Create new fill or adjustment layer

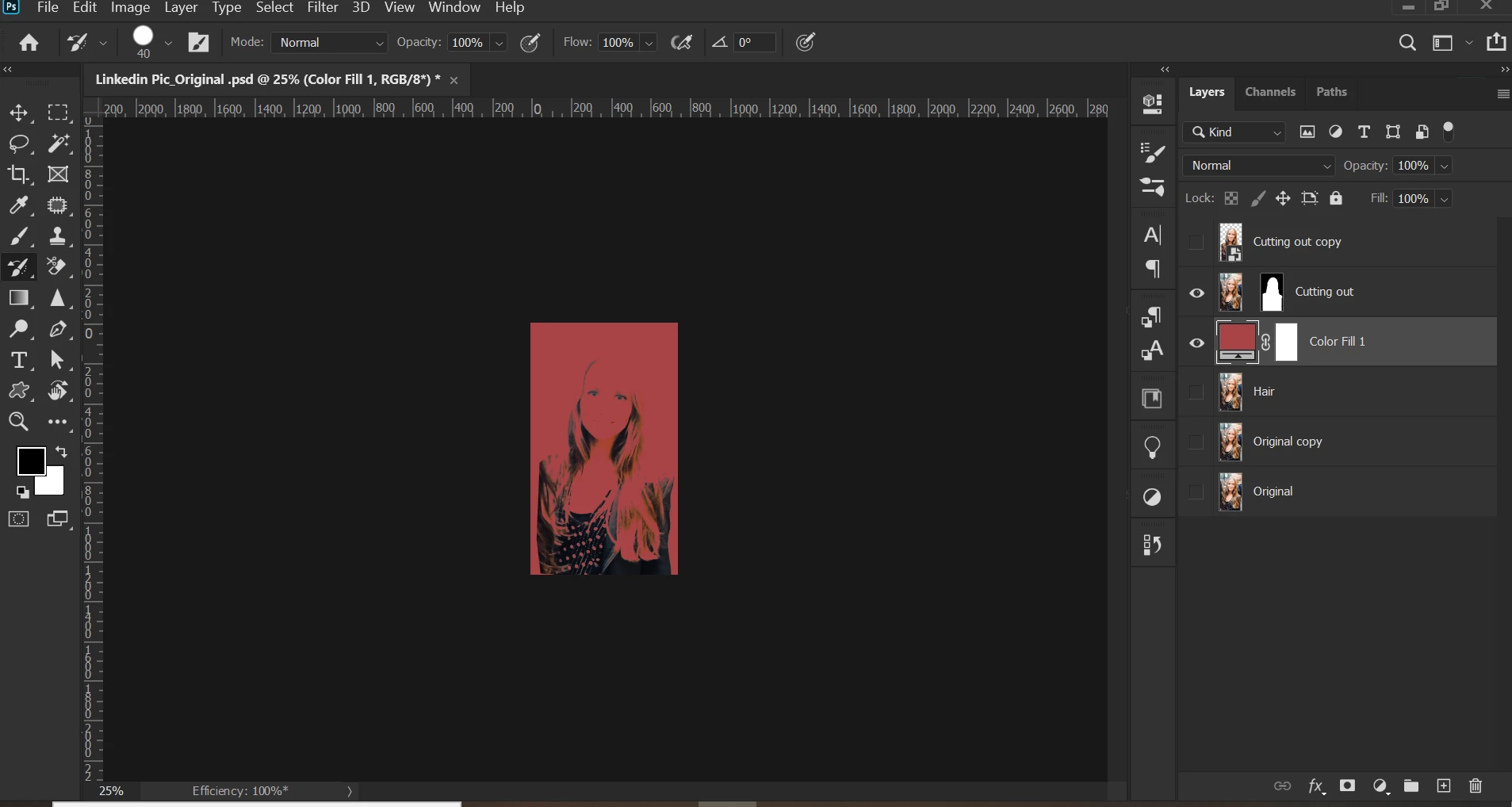point(1381,786)
